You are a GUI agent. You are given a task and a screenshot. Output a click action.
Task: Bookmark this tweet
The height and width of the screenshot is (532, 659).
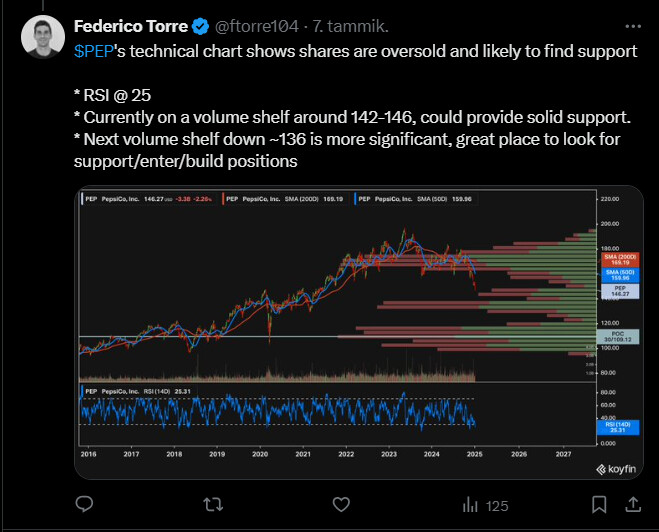pyautogui.click(x=599, y=504)
